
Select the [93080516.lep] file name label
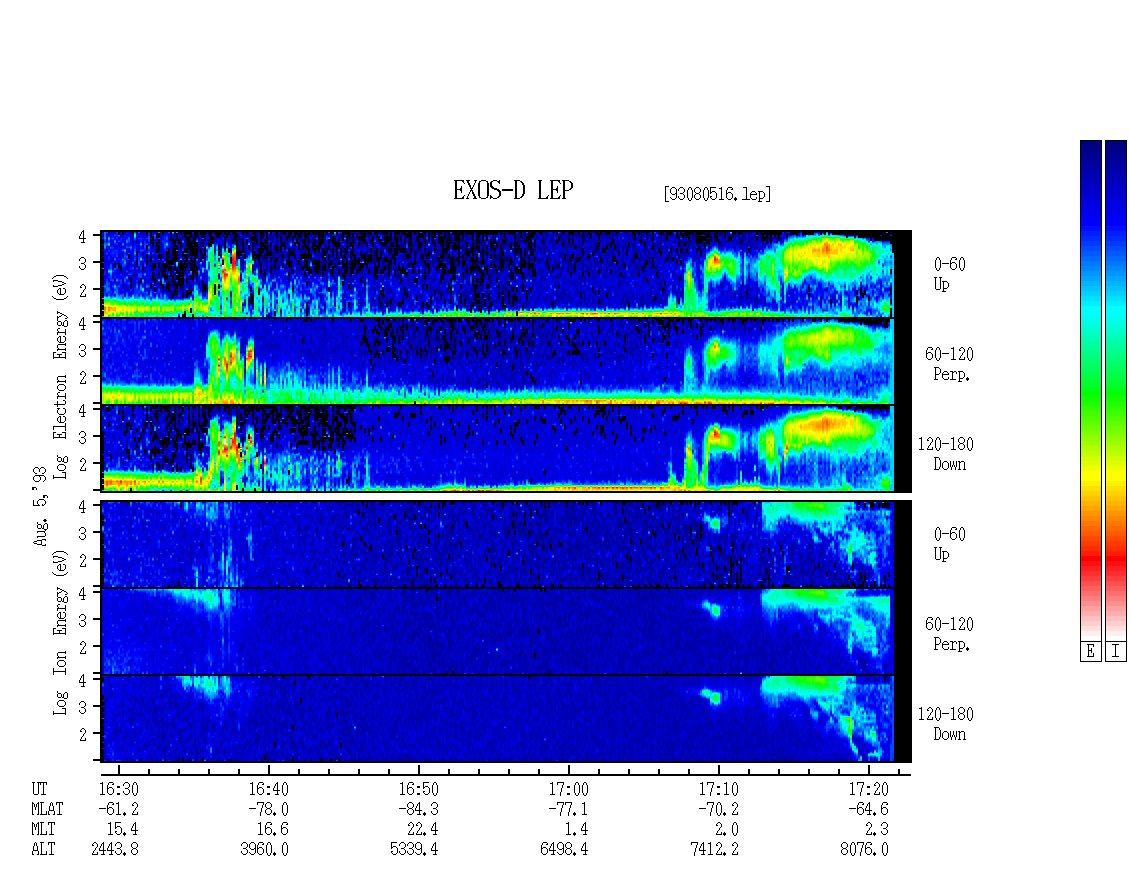[717, 194]
